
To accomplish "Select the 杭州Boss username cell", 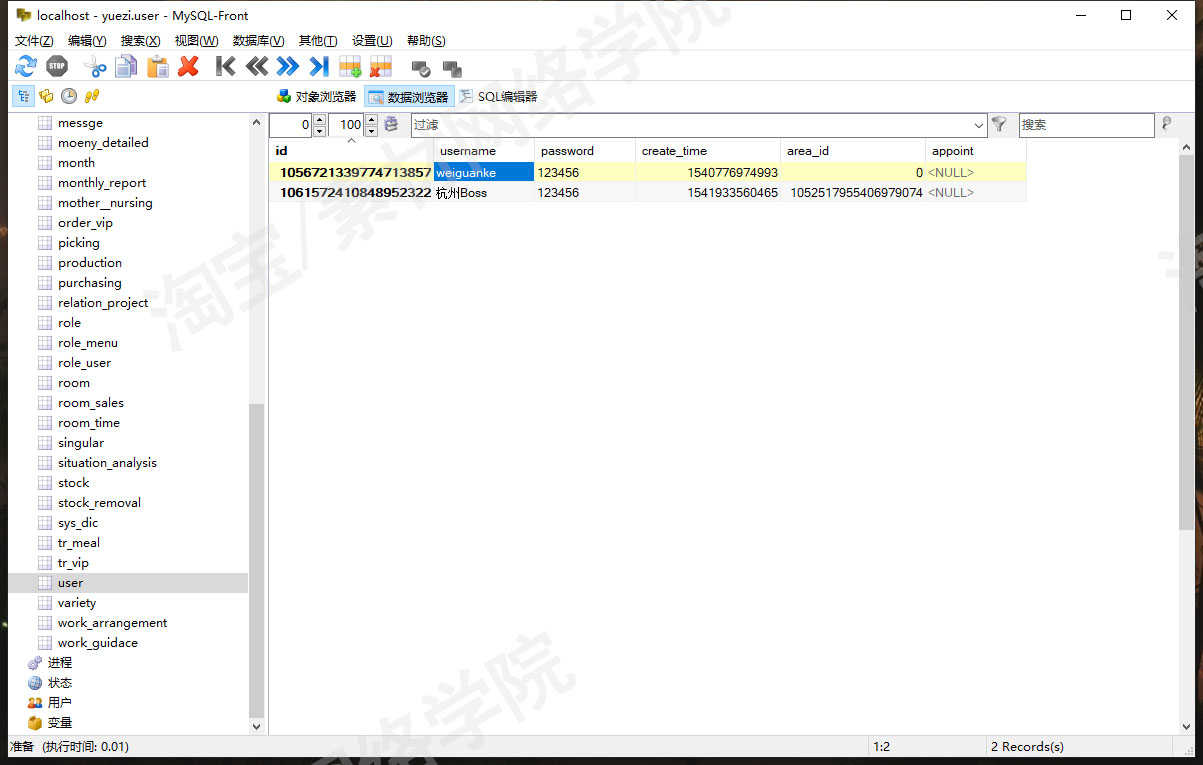I will coord(484,192).
